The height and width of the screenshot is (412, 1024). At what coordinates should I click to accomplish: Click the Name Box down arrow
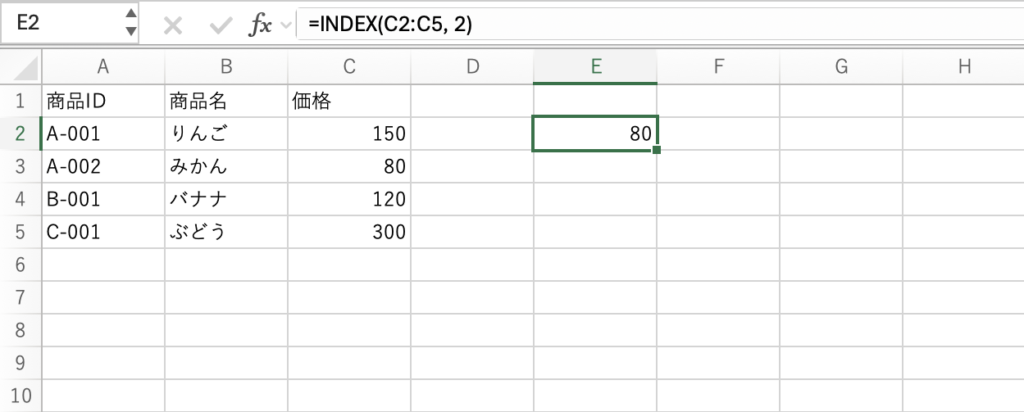(x=130, y=33)
